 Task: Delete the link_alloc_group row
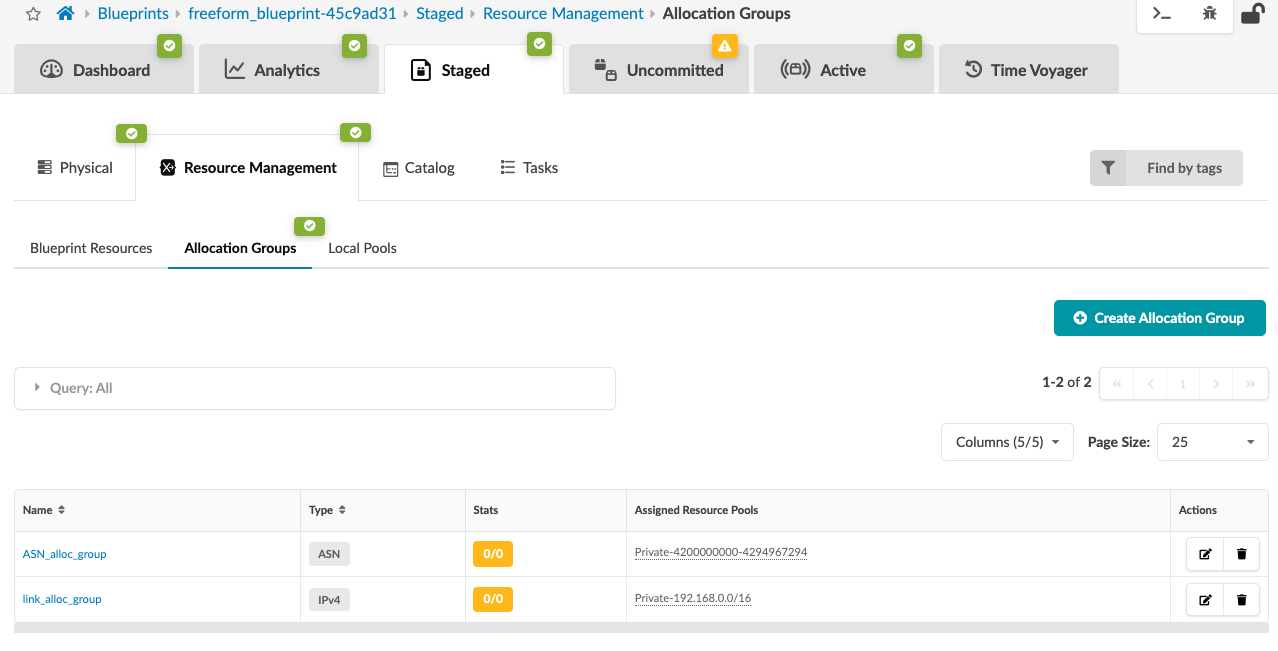(1242, 600)
